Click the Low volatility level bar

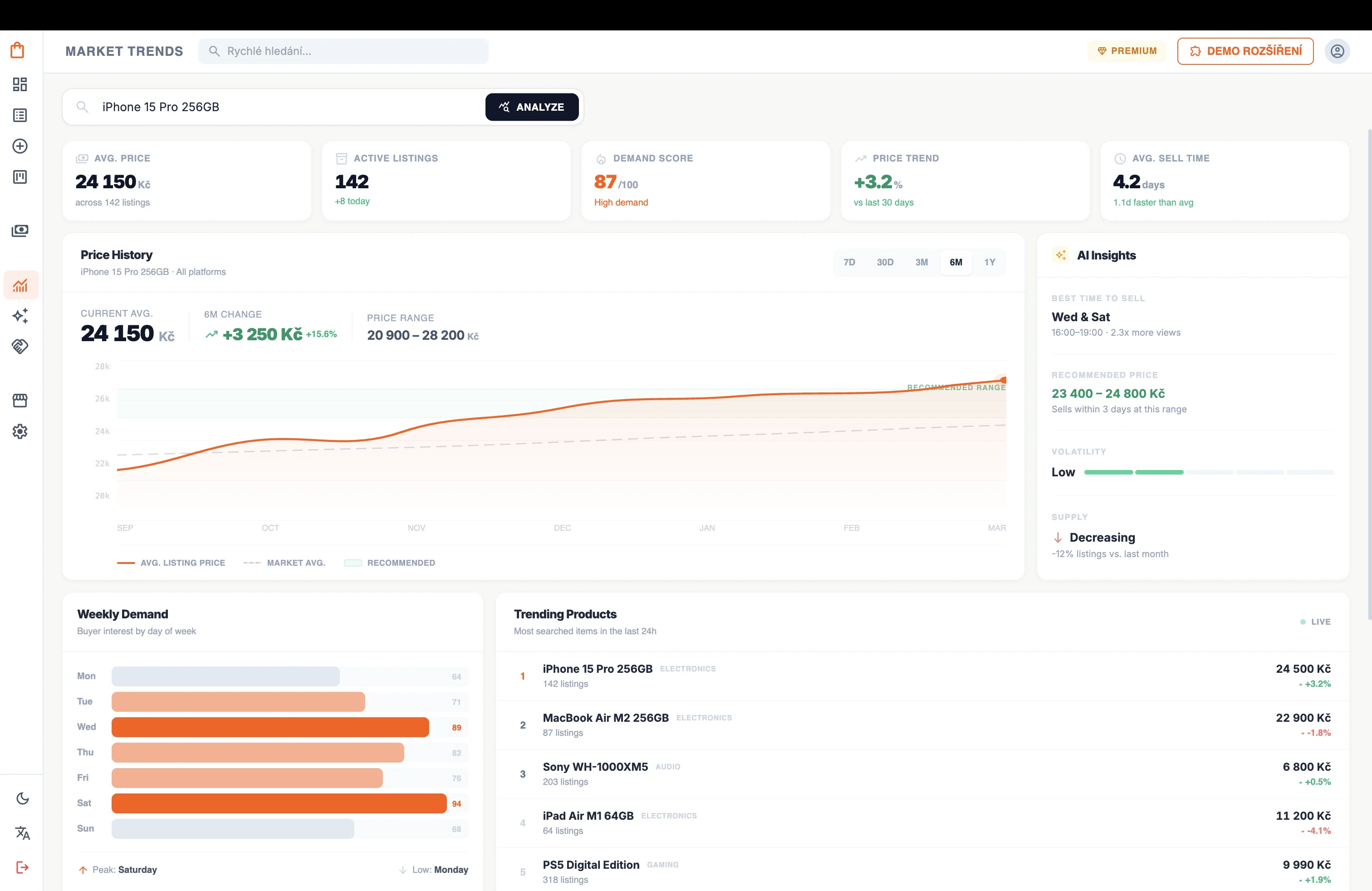click(x=1209, y=472)
